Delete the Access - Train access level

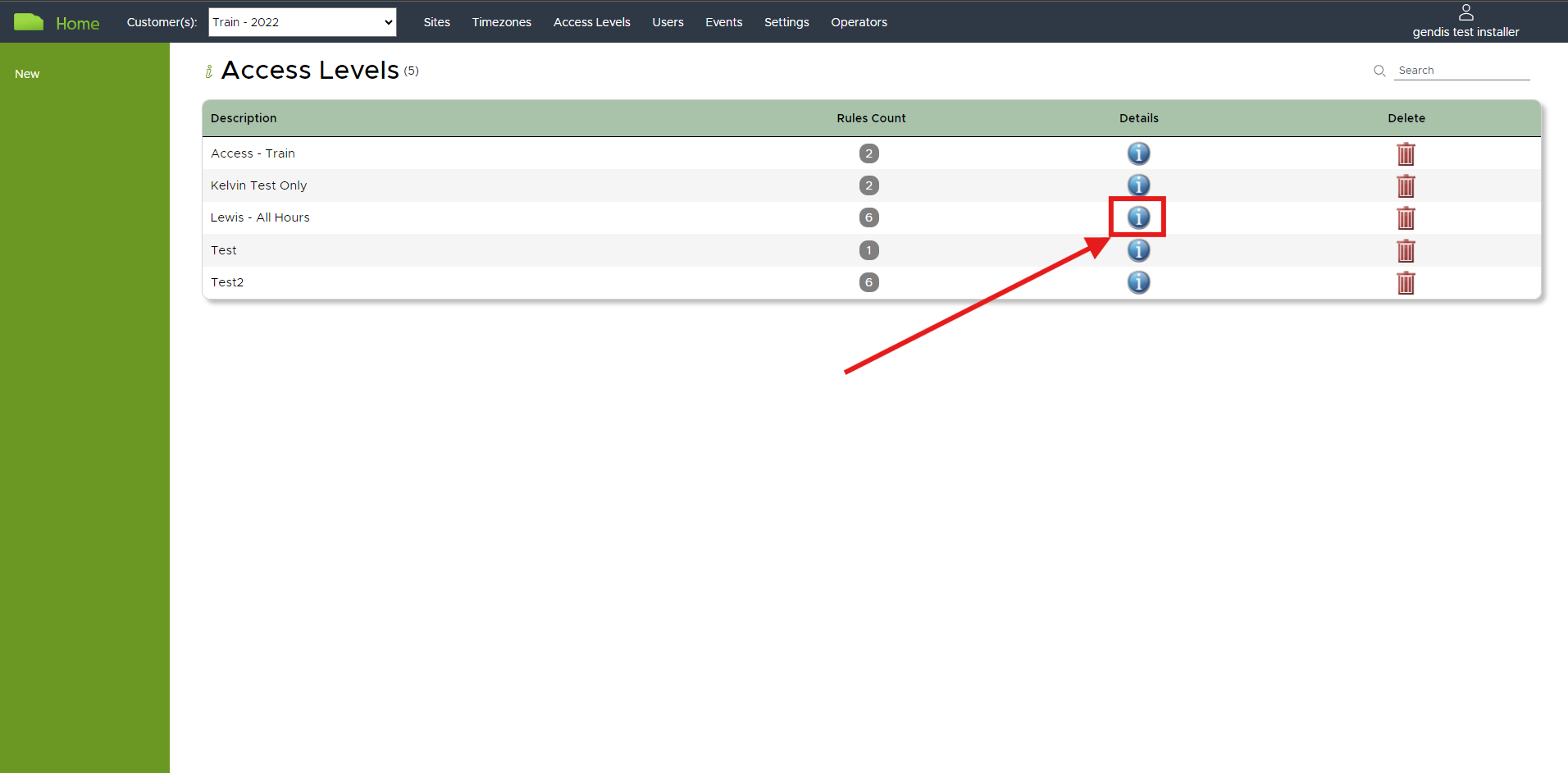1406,154
